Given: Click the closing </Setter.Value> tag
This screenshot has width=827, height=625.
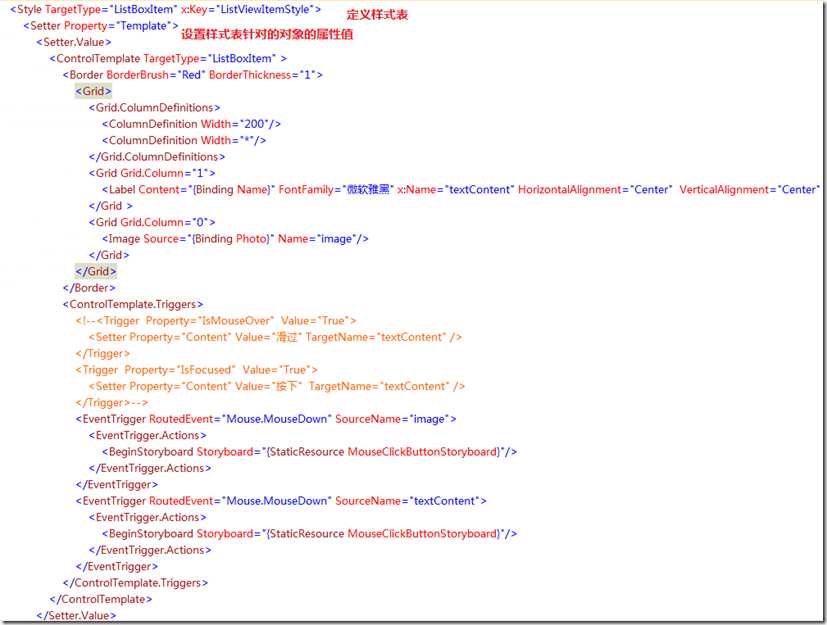Looking at the screenshot, I should [x=76, y=616].
